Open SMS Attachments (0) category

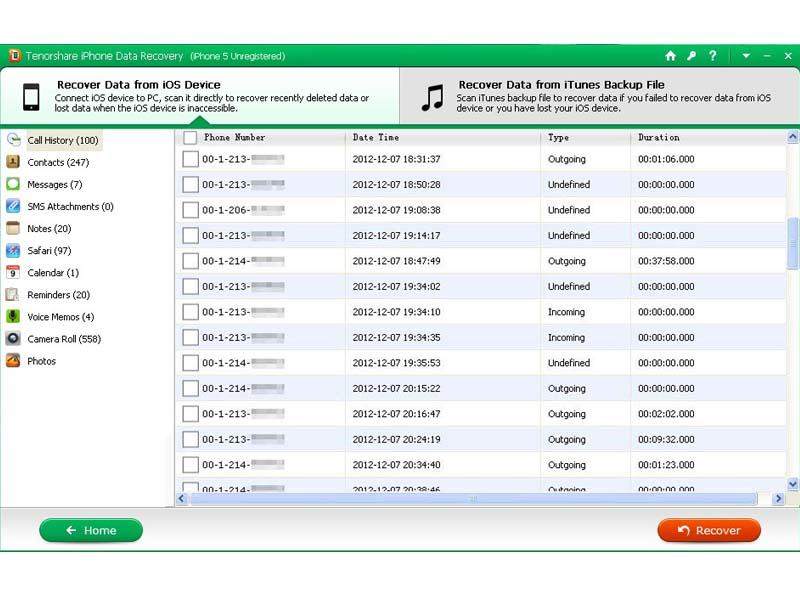[x=70, y=206]
